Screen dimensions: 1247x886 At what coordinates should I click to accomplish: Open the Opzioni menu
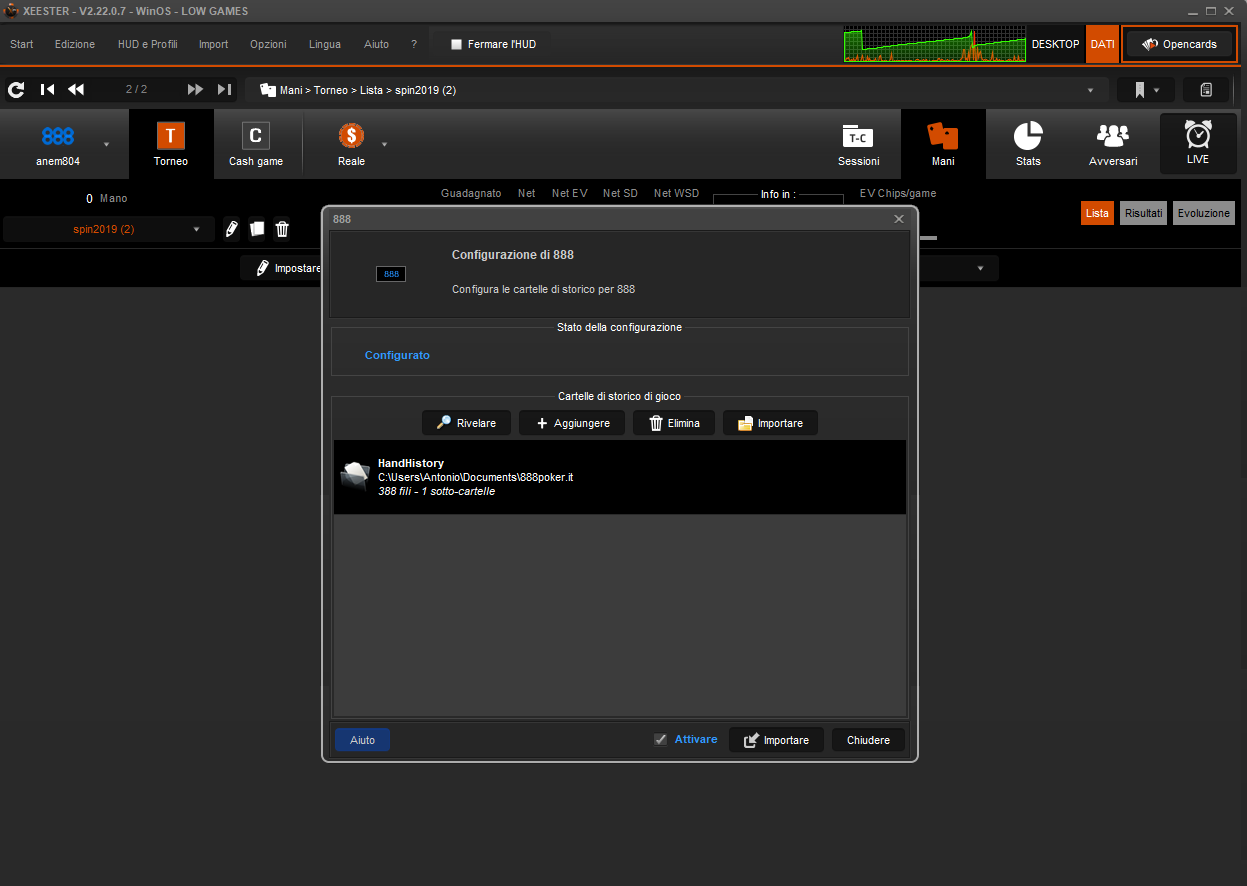[268, 44]
